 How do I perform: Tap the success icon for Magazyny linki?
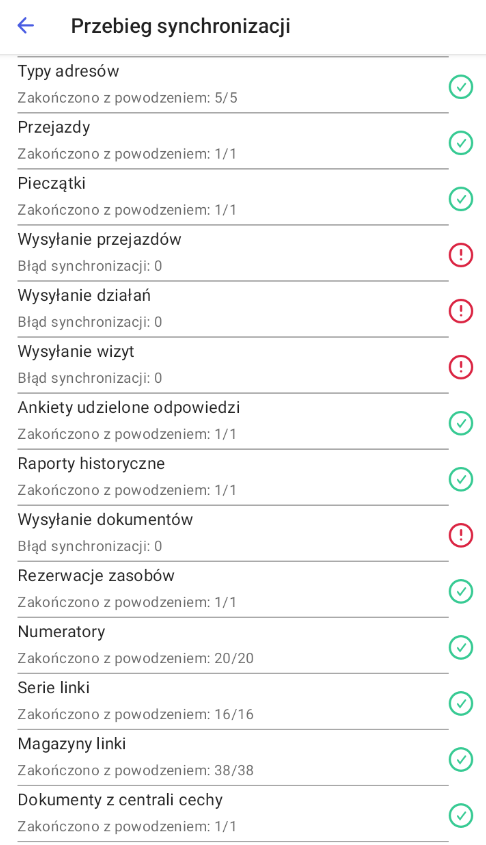(461, 759)
